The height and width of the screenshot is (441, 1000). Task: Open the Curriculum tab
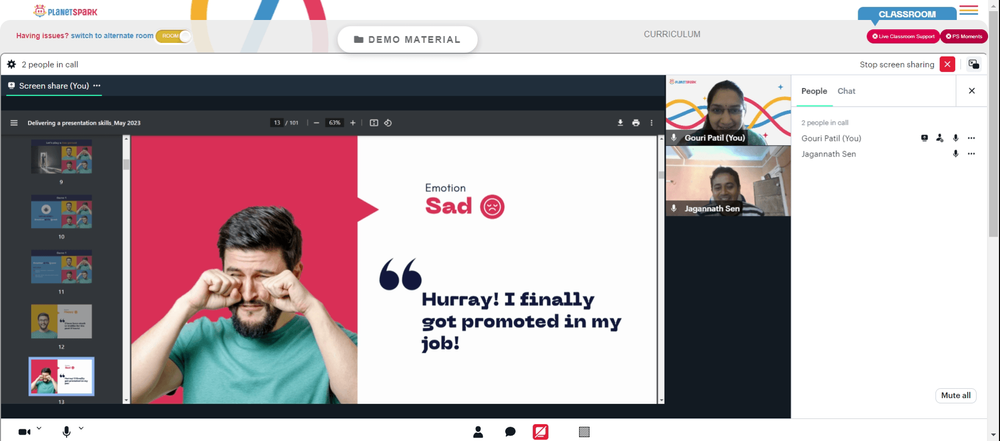coord(672,34)
